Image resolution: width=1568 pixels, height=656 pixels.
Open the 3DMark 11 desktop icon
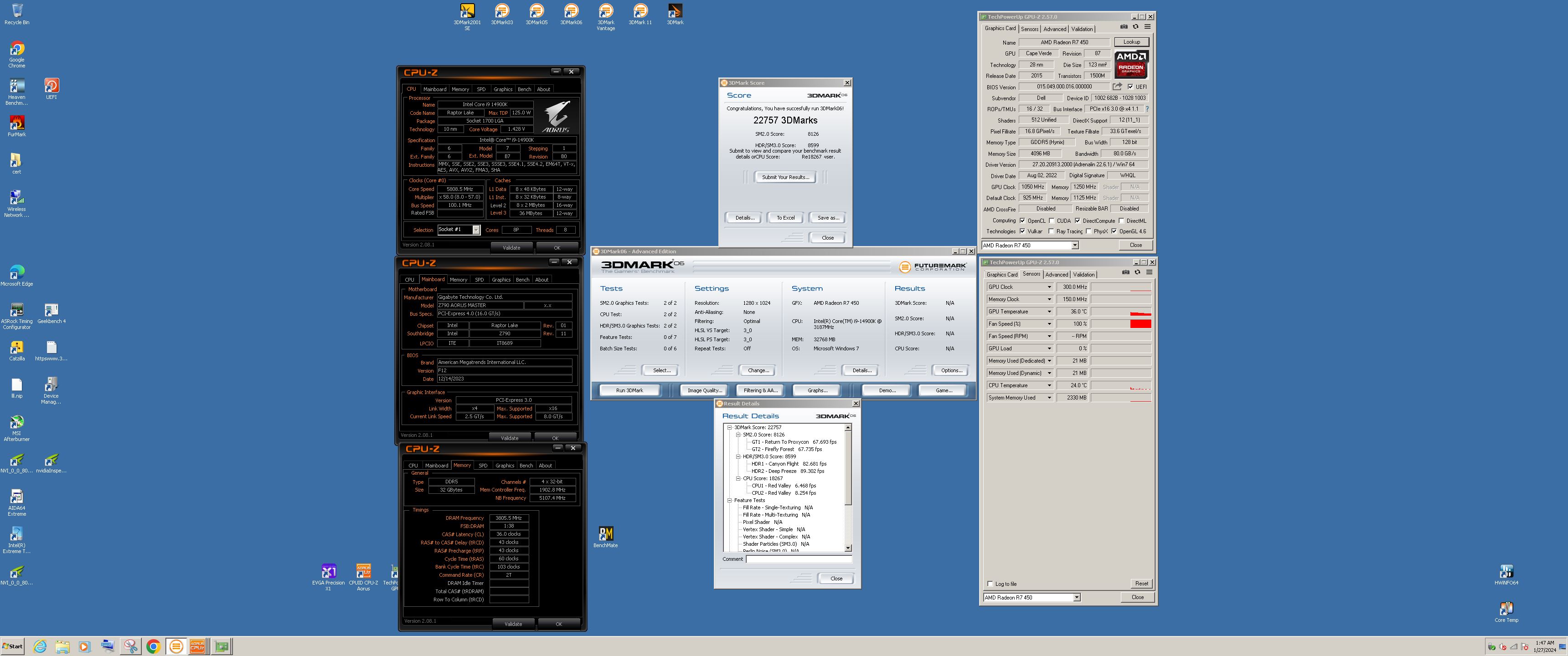coord(640,15)
